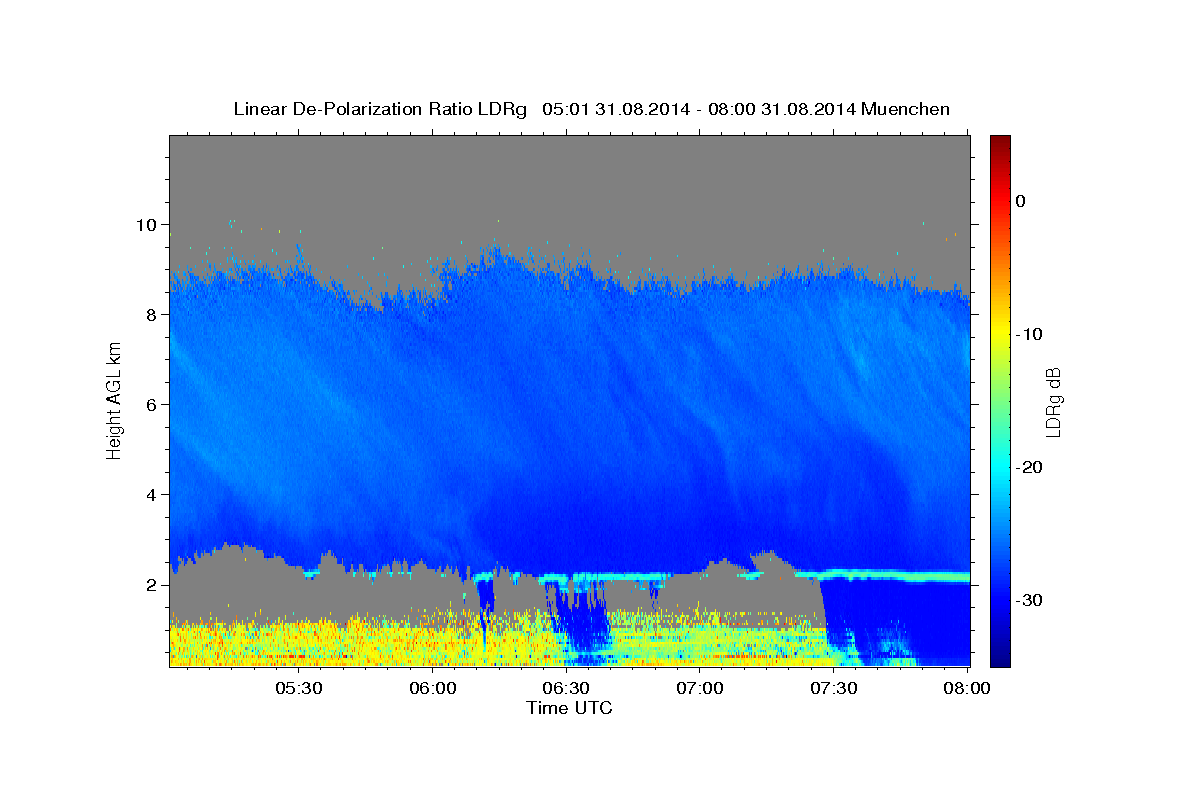The height and width of the screenshot is (800, 1200).
Task: Click the height tick label 4
Action: click(149, 495)
